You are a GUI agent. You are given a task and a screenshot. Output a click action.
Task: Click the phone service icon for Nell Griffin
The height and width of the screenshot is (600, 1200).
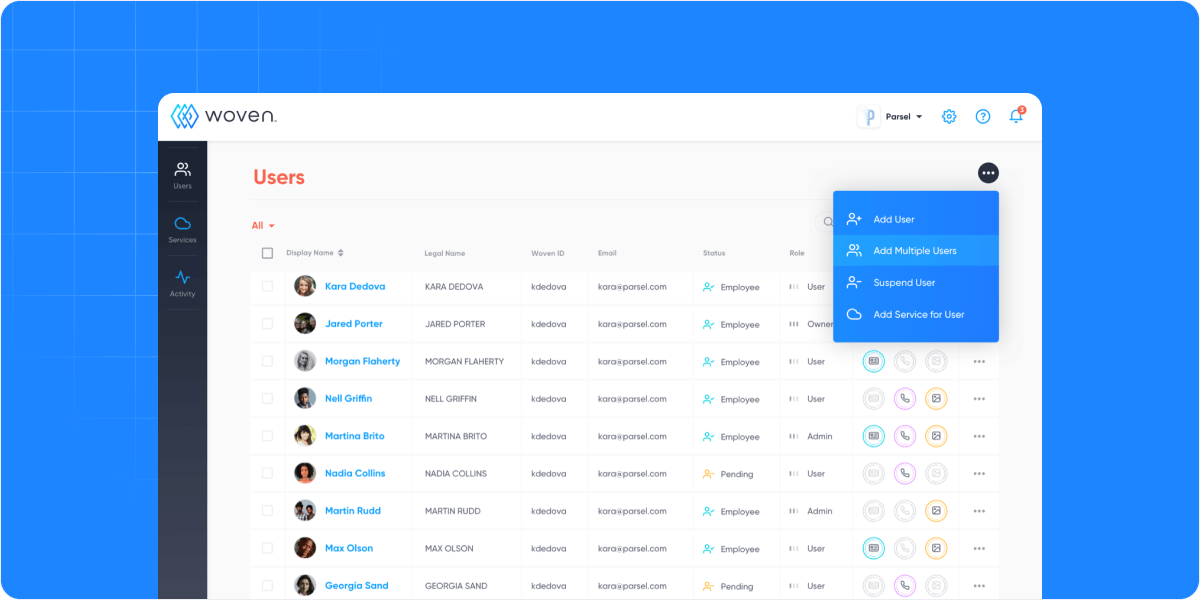tap(905, 398)
